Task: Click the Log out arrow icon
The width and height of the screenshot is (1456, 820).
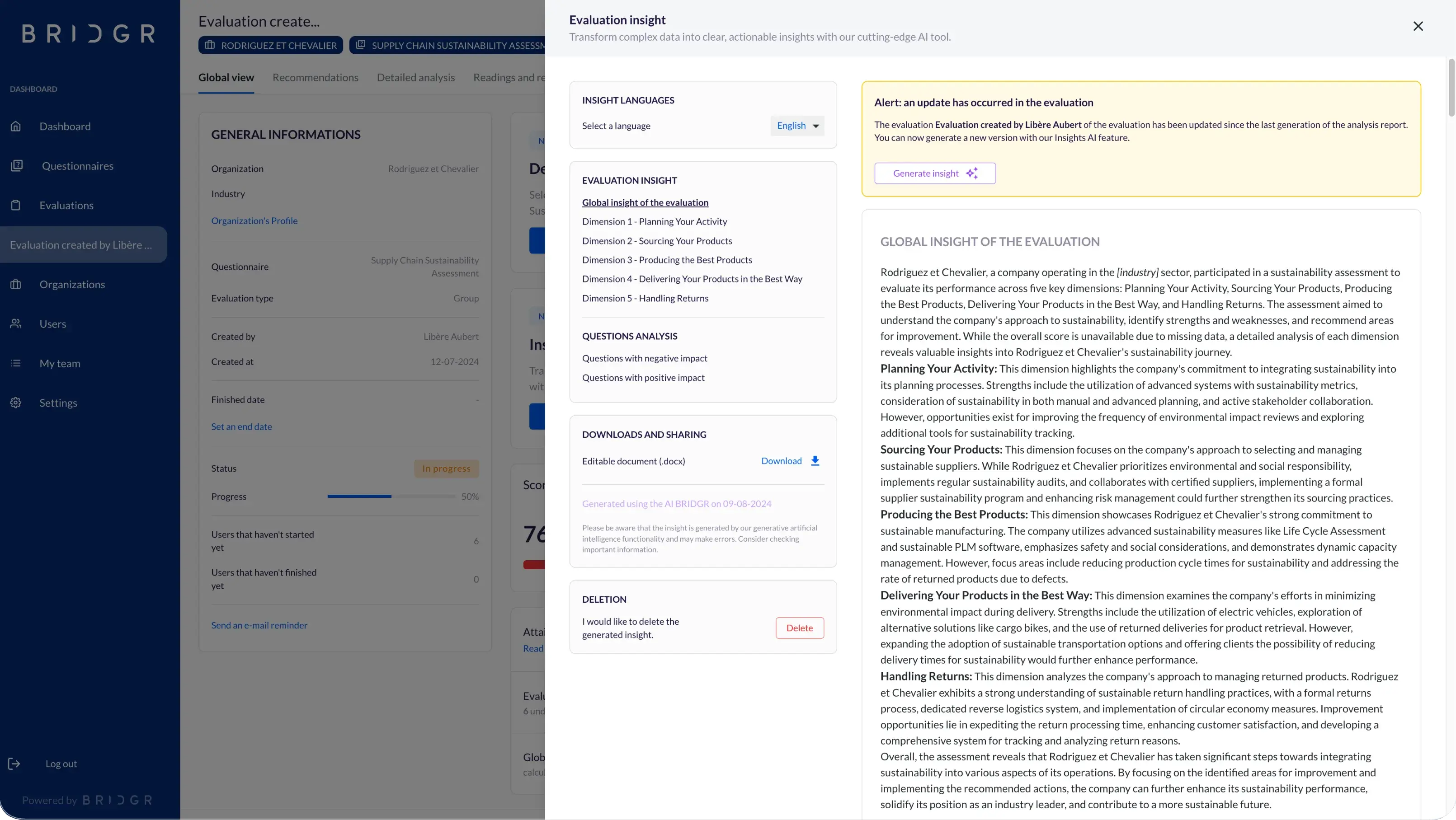Action: tap(14, 764)
